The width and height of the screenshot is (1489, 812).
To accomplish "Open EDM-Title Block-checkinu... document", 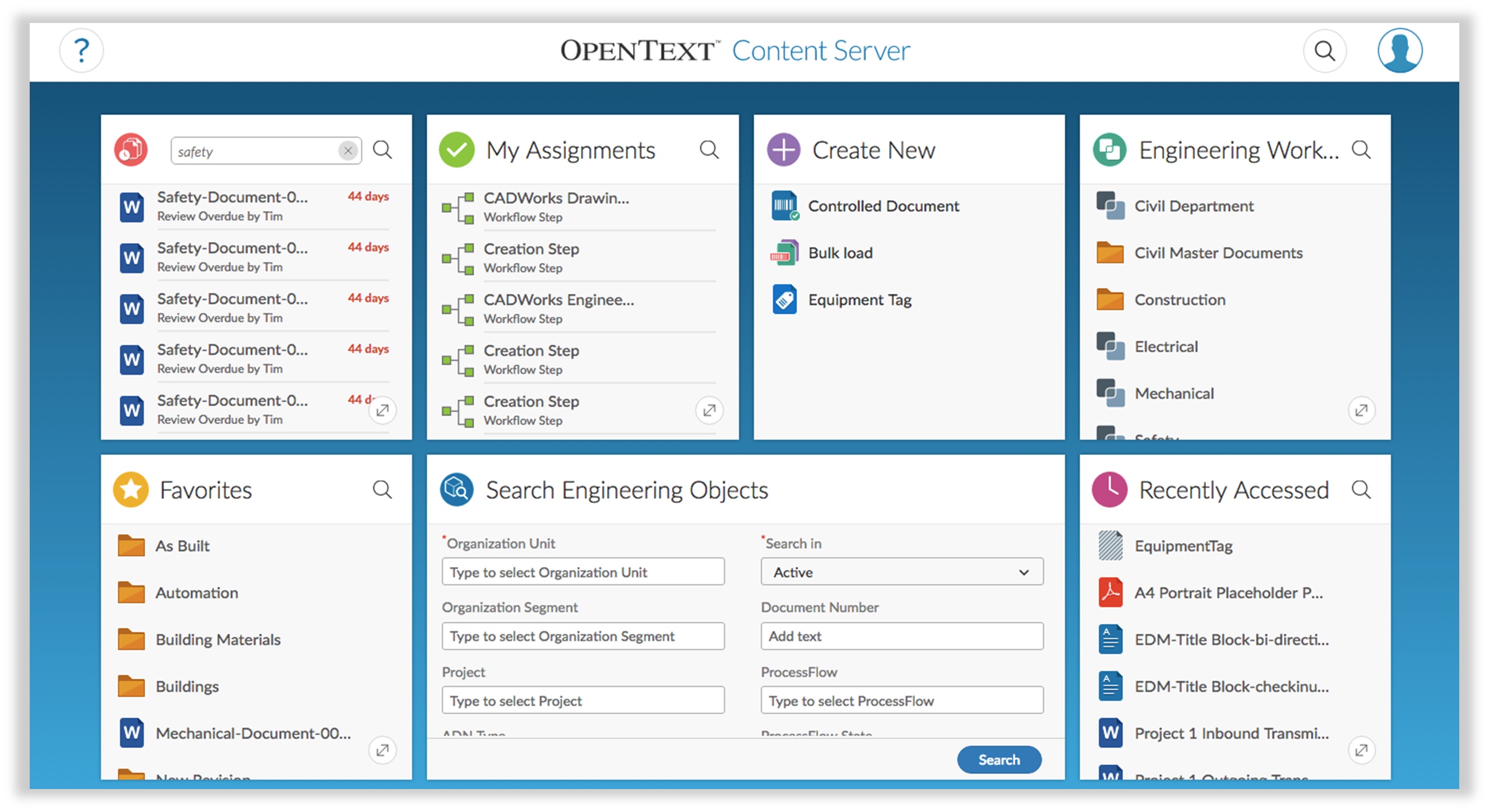I will click(1231, 686).
